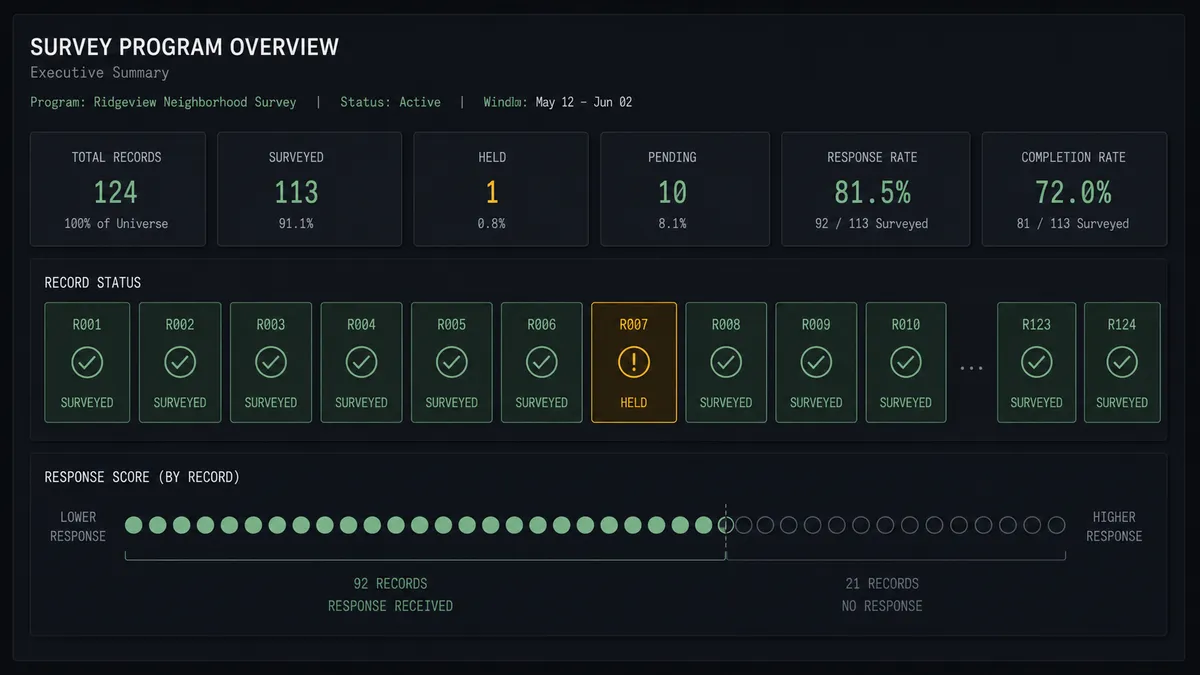The image size is (1200, 675).
Task: Click the '92 / 113 Surveyed' text
Action: coord(872,224)
